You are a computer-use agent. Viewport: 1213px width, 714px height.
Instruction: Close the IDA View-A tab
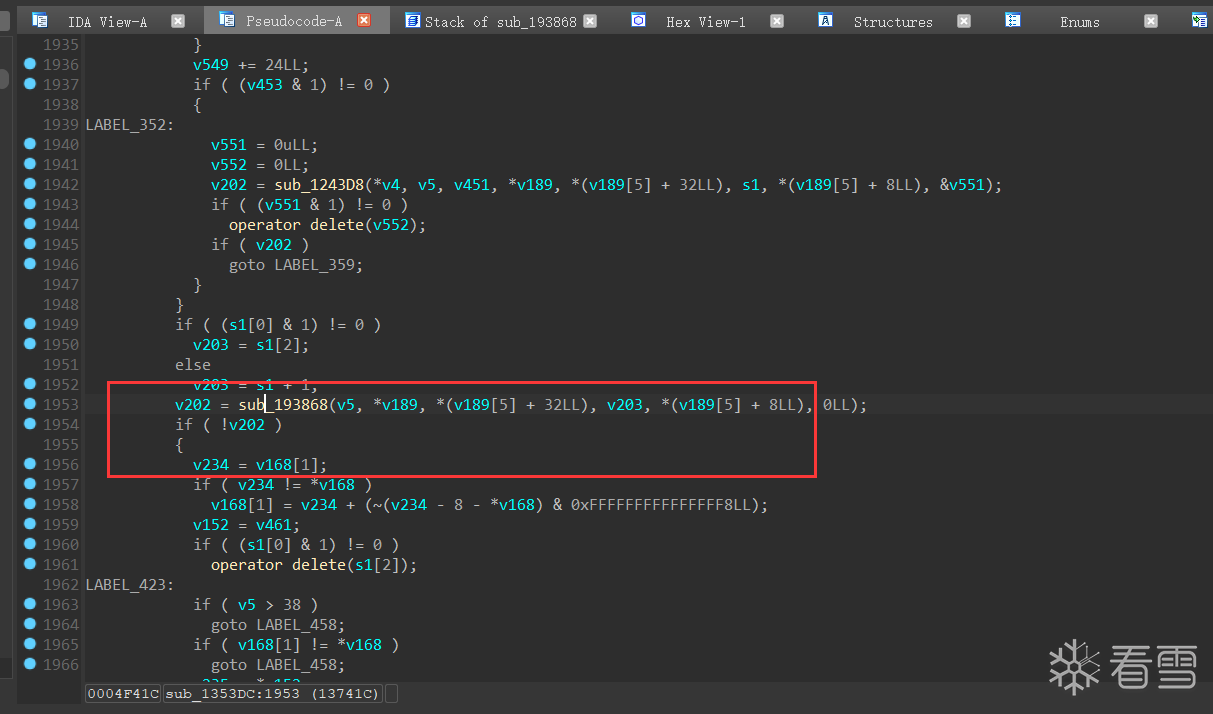point(178,21)
